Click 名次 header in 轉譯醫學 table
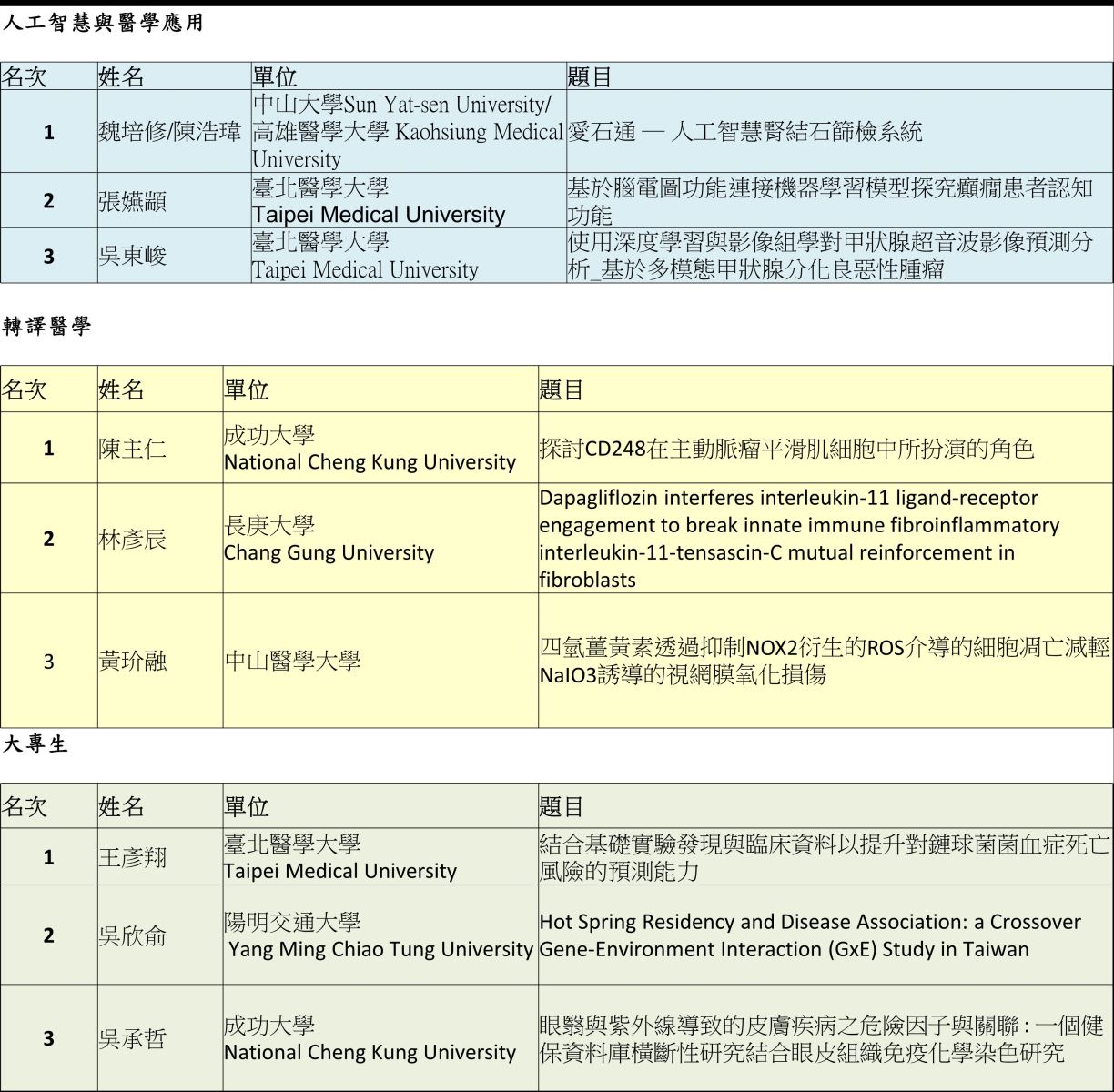 (x=25, y=390)
